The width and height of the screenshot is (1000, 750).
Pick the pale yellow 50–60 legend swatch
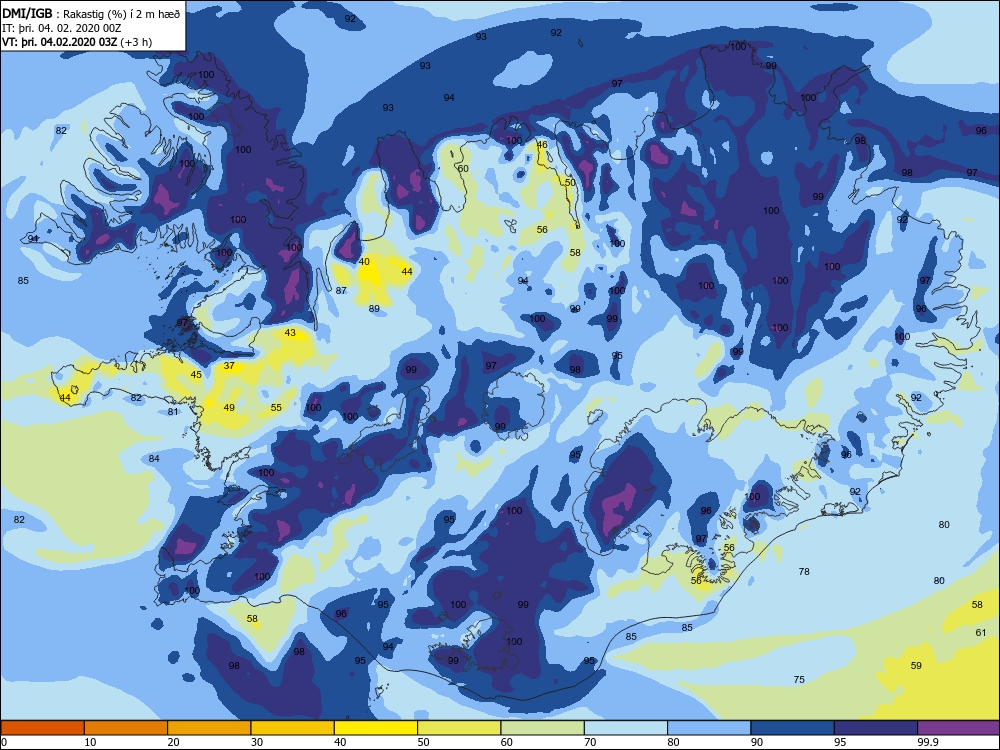click(459, 728)
